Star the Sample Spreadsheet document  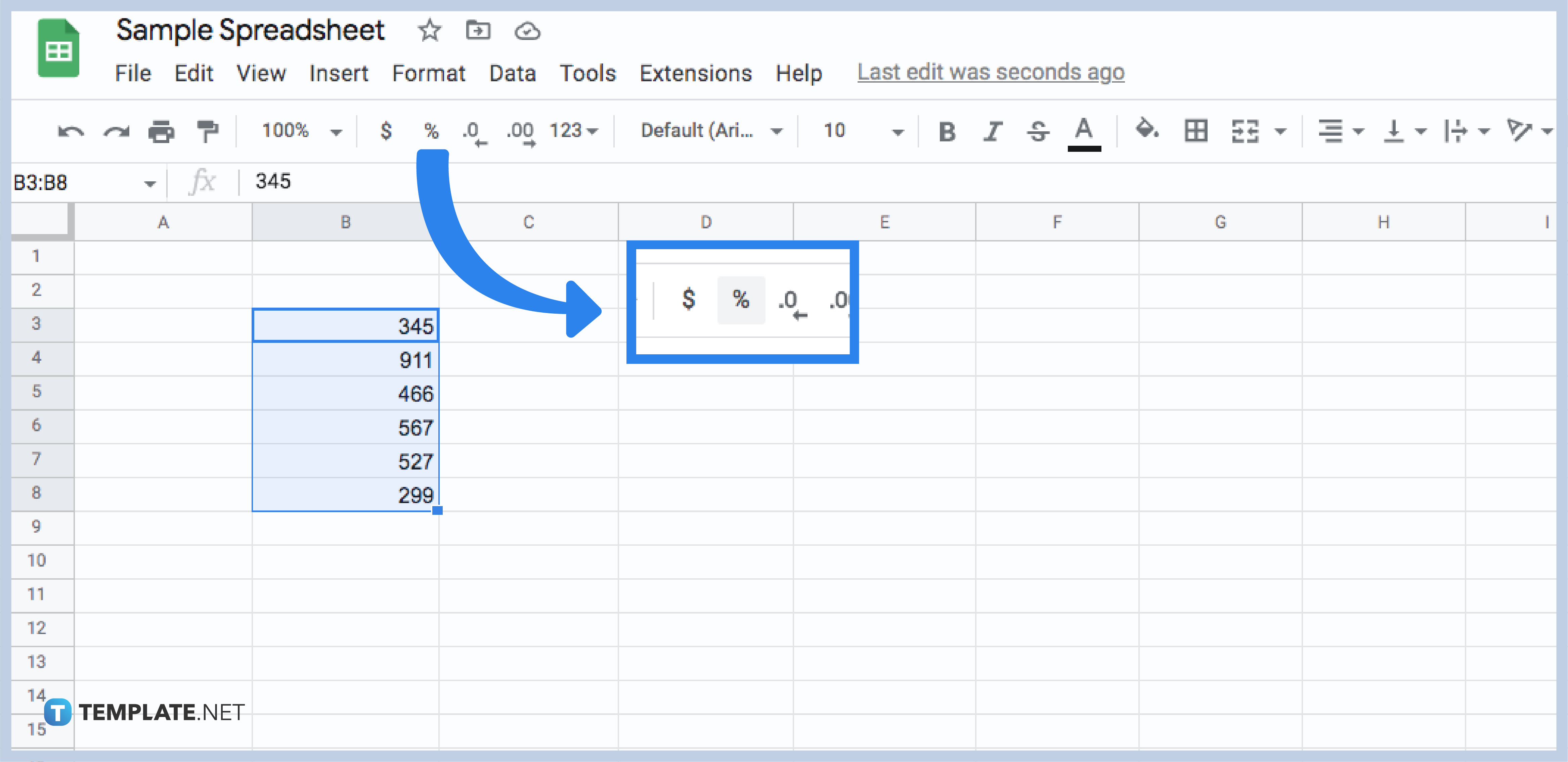pyautogui.click(x=430, y=31)
